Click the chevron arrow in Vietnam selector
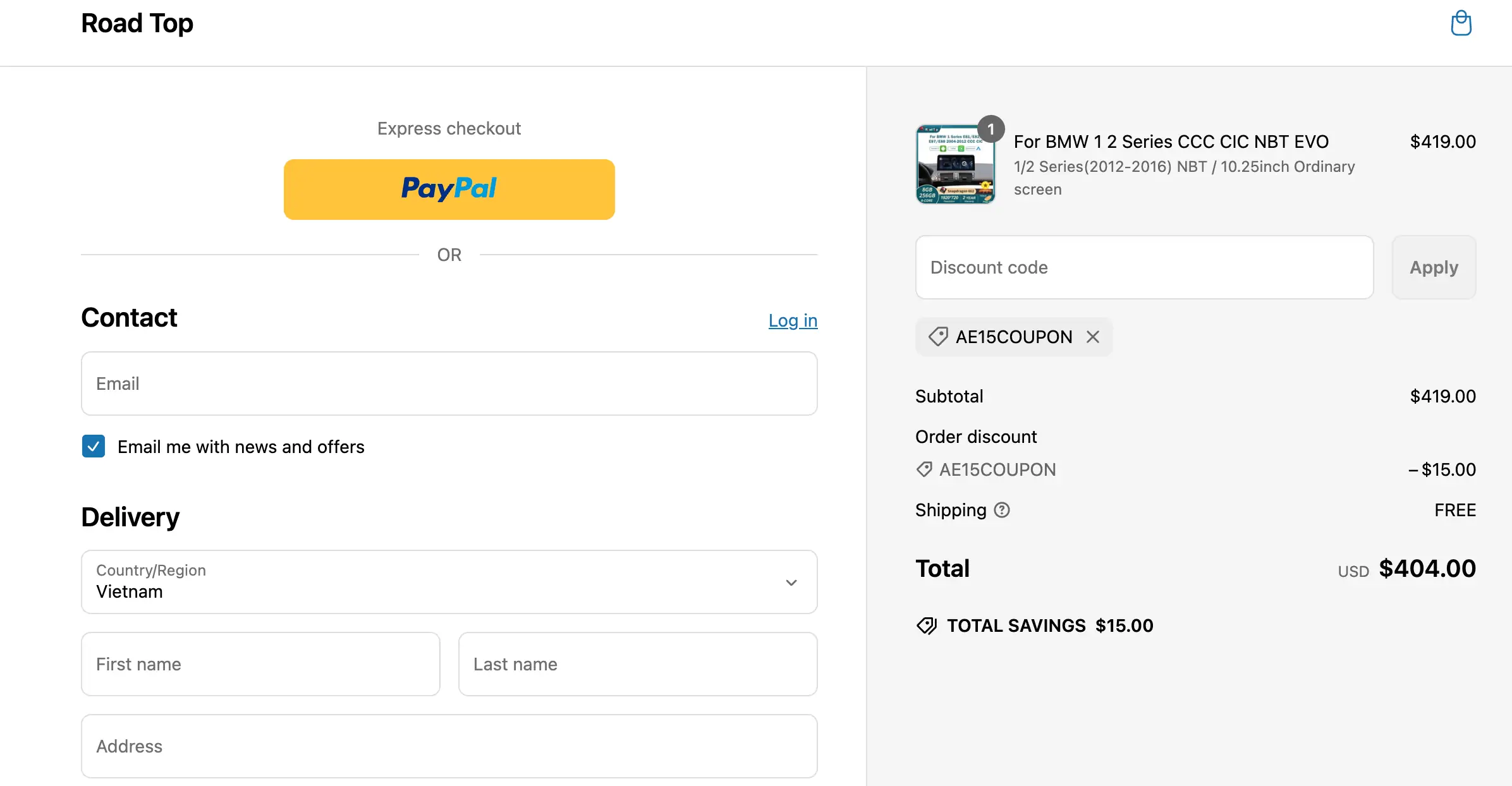The height and width of the screenshot is (786, 1512). point(791,583)
